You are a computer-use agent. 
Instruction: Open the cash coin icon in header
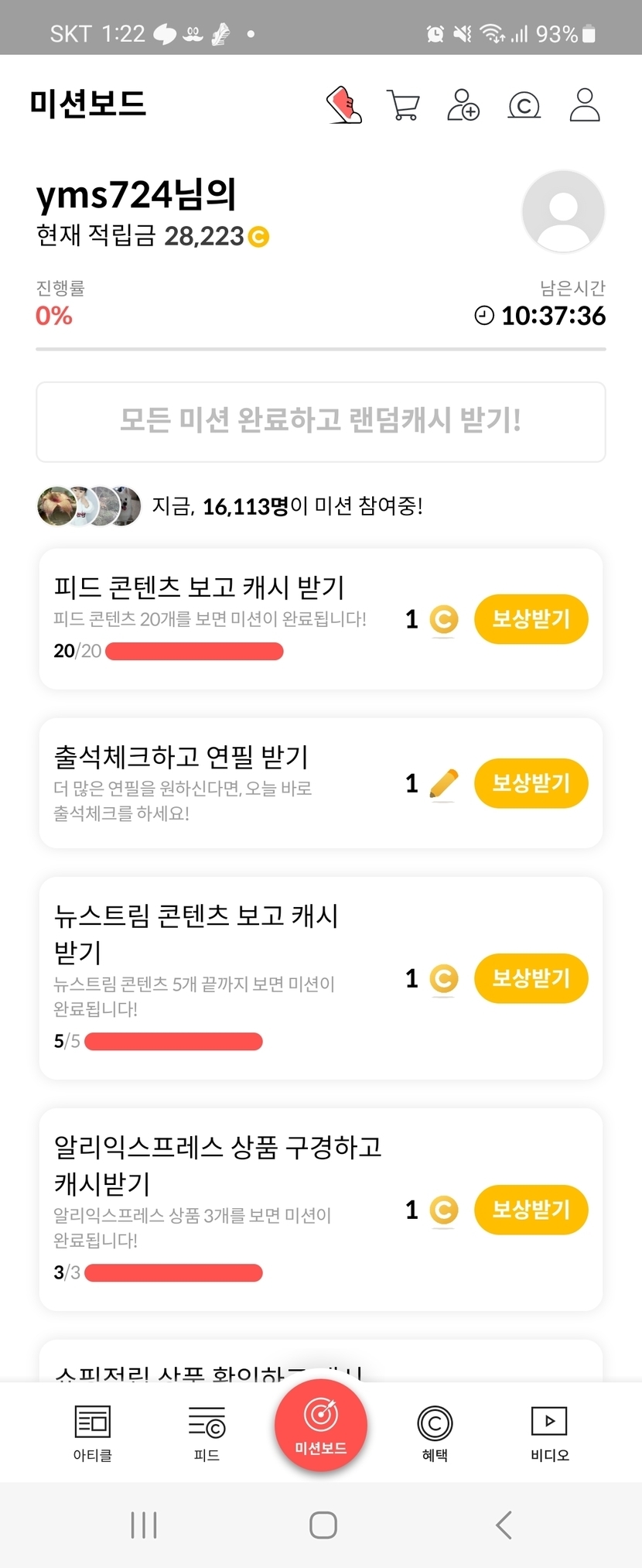coord(524,105)
